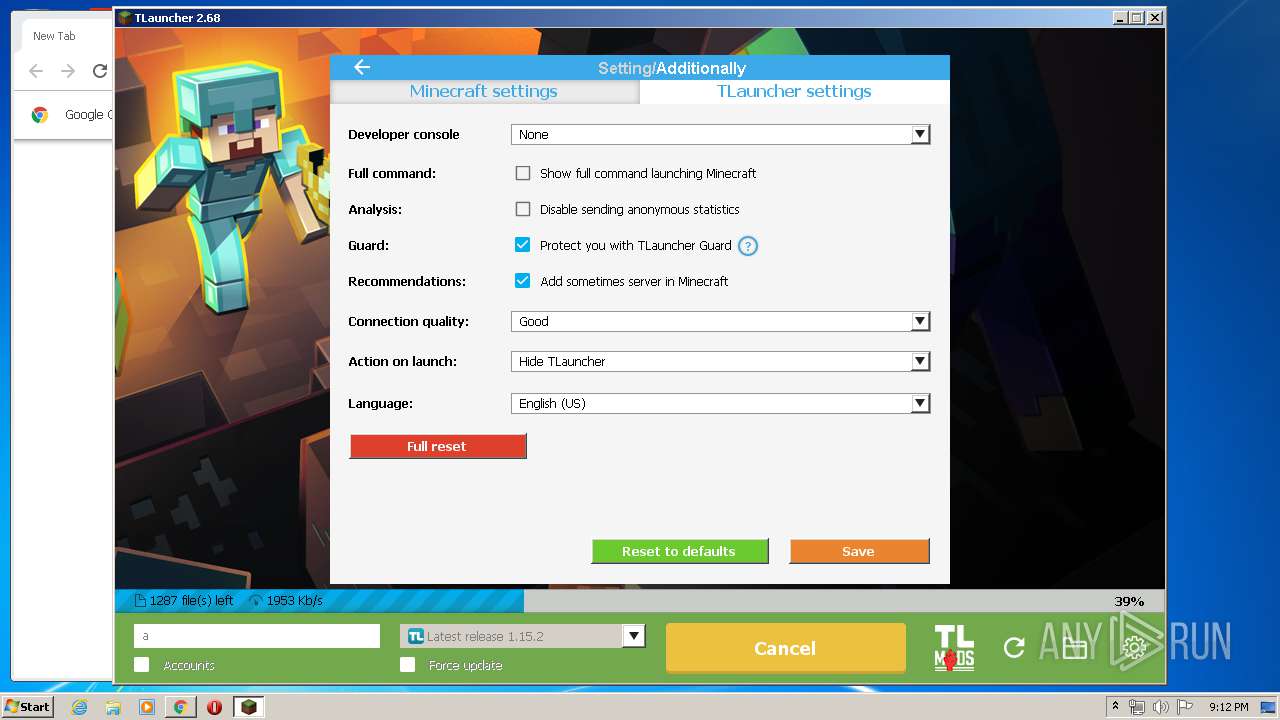
Task: Open the TLauncher Guard help icon
Action: point(747,246)
